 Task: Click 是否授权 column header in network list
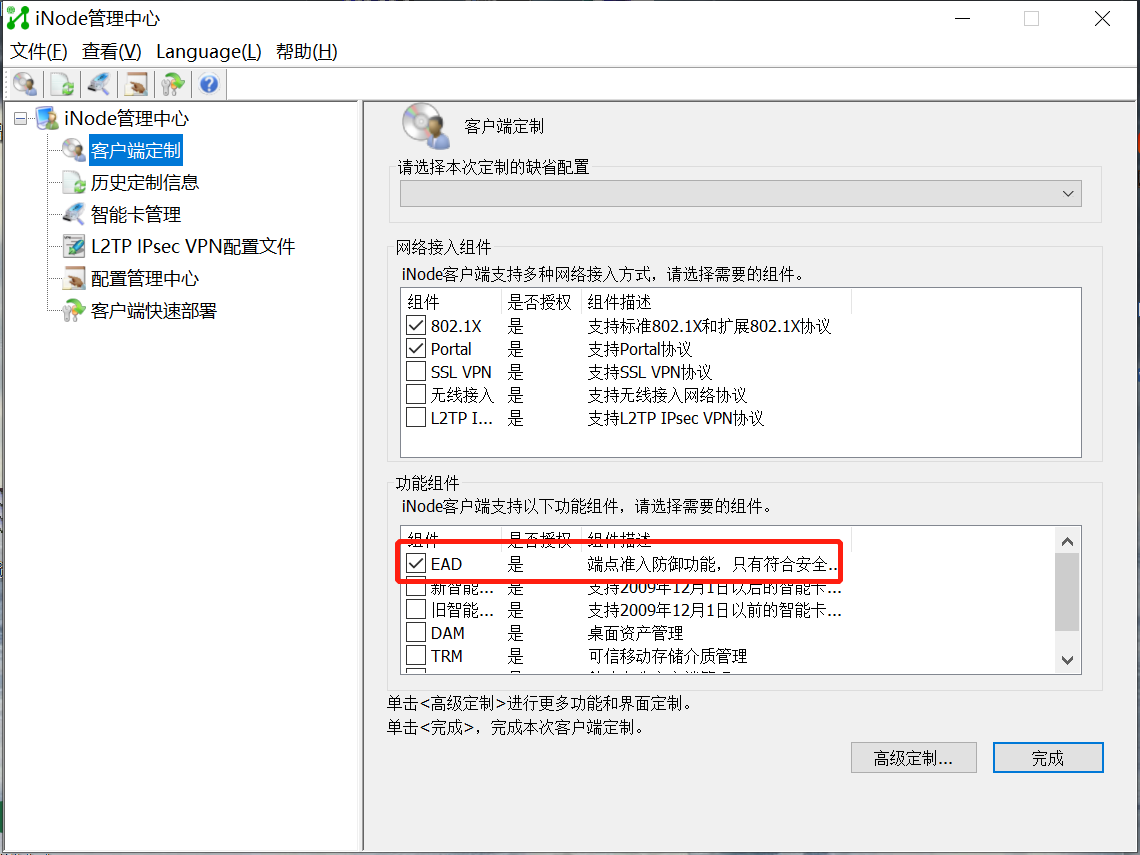[541, 302]
